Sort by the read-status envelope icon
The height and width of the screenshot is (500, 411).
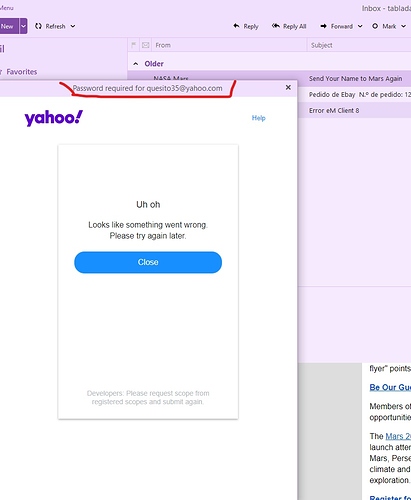[146, 45]
